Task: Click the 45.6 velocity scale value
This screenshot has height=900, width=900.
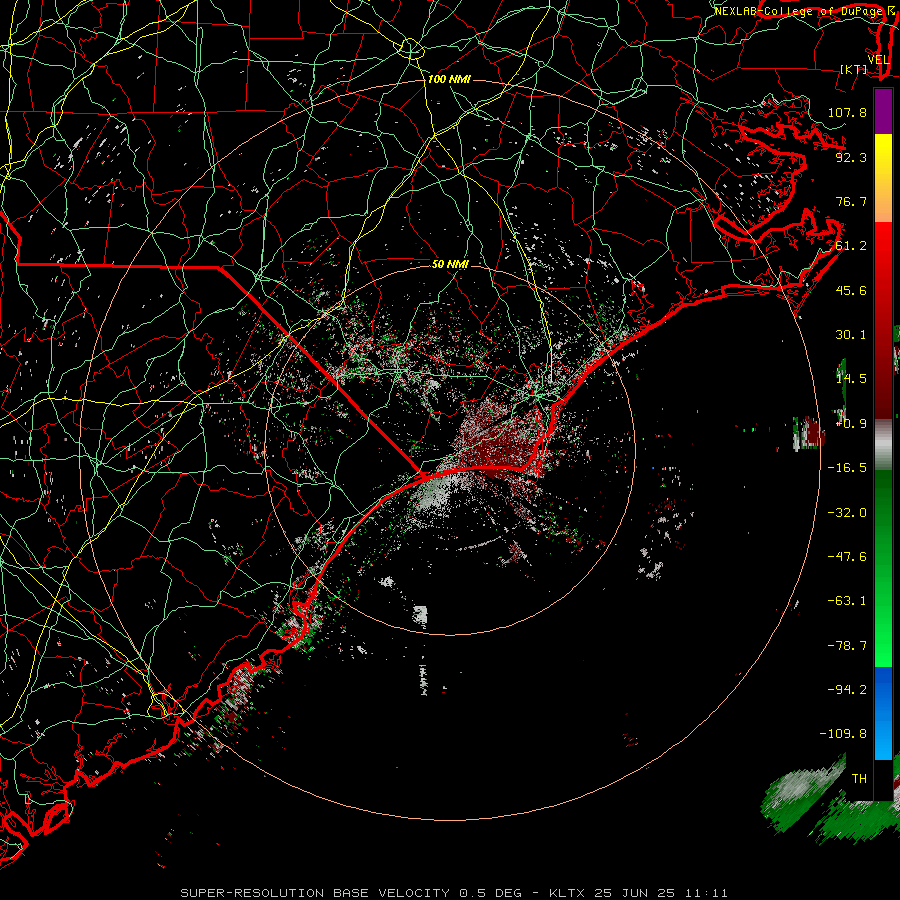Action: (x=851, y=290)
